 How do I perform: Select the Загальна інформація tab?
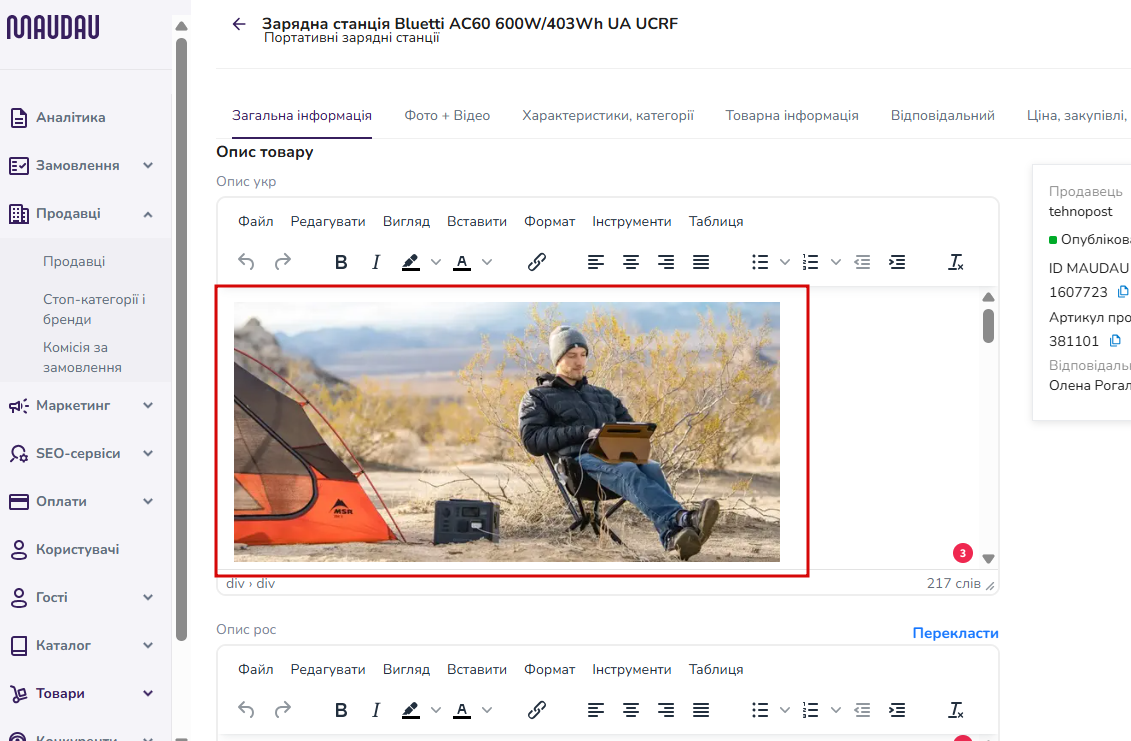pos(302,115)
